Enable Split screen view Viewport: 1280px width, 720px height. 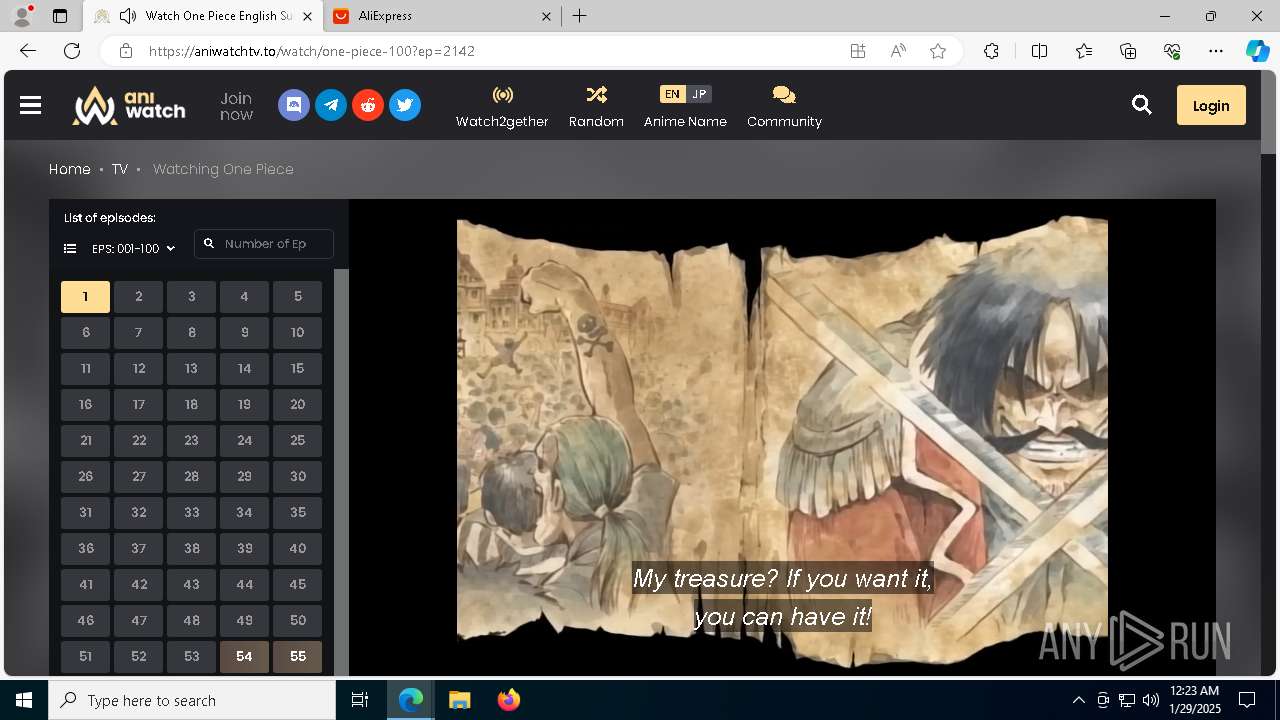[1039, 51]
